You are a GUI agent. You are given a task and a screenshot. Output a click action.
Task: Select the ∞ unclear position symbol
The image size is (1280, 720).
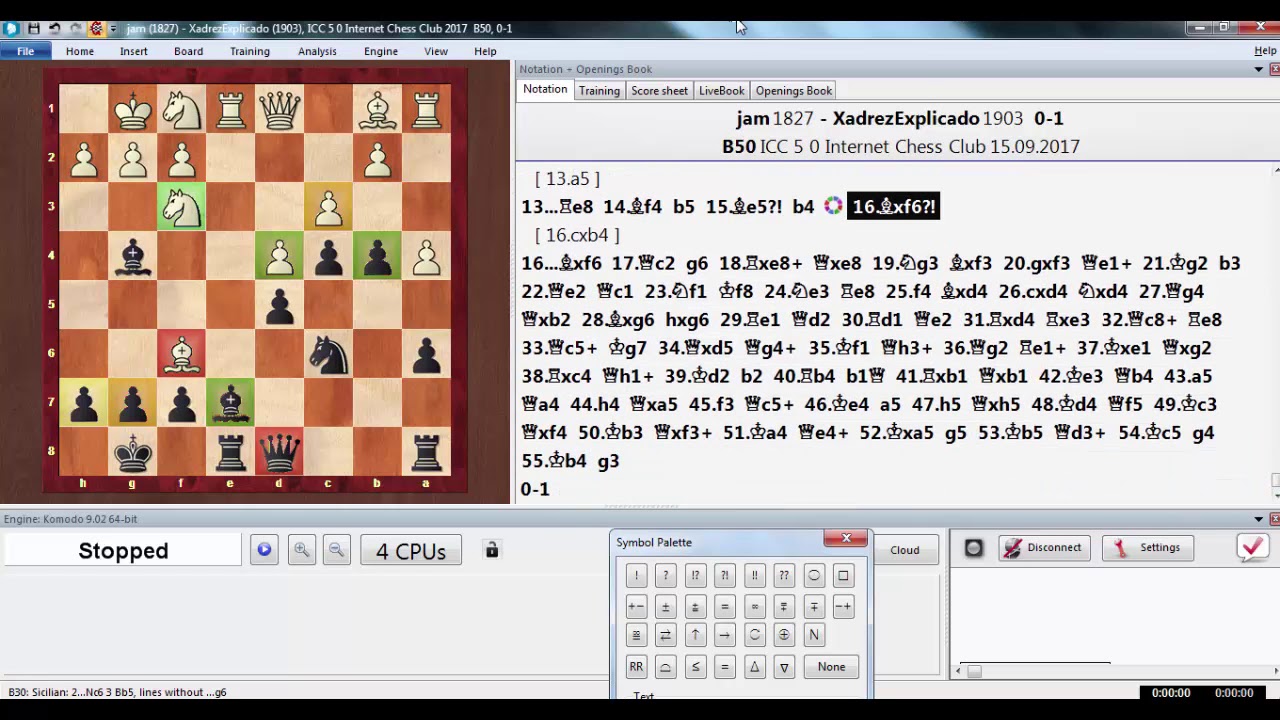coord(754,607)
